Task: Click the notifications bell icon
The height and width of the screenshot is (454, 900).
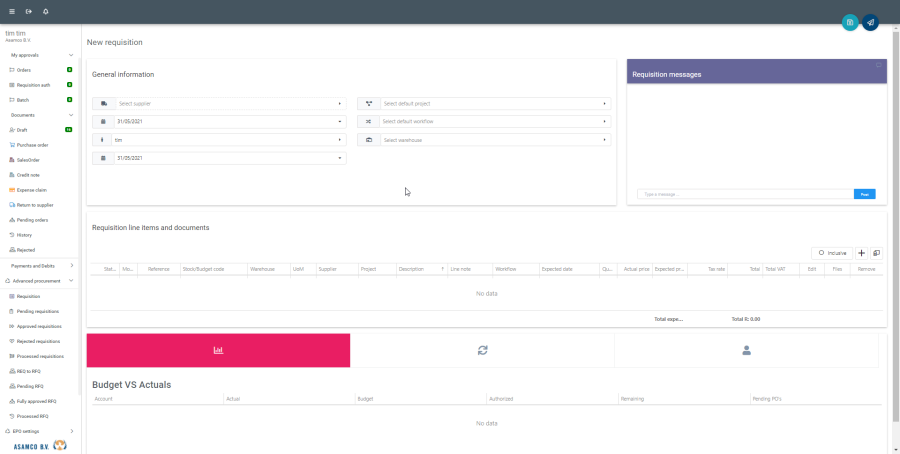Action: [x=46, y=11]
